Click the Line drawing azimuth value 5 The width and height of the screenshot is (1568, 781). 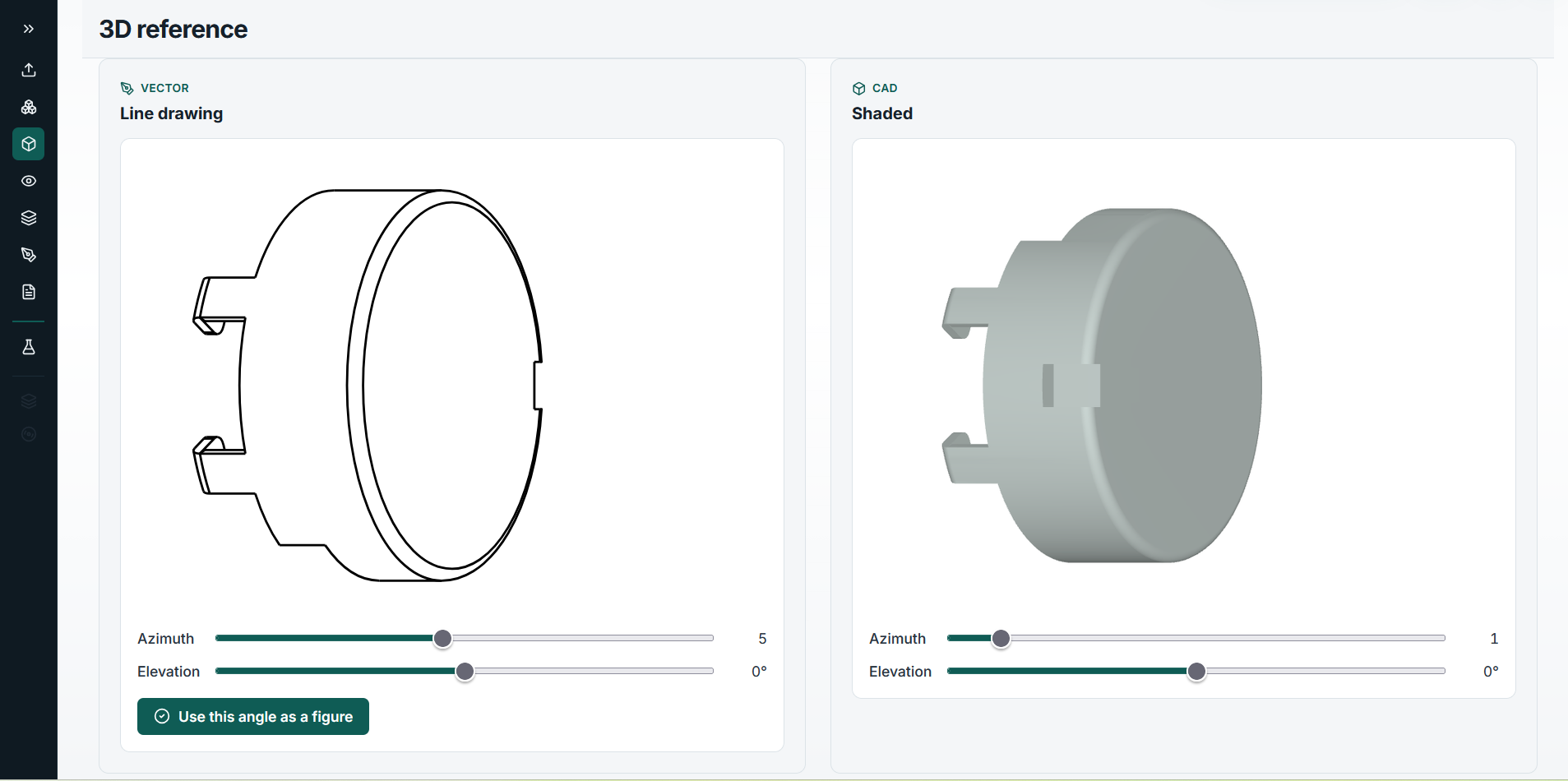click(x=762, y=639)
